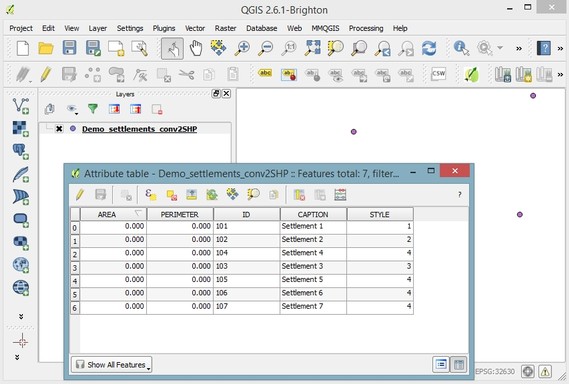Switch attribute table to table view
569x384 pixels.
coord(459,364)
